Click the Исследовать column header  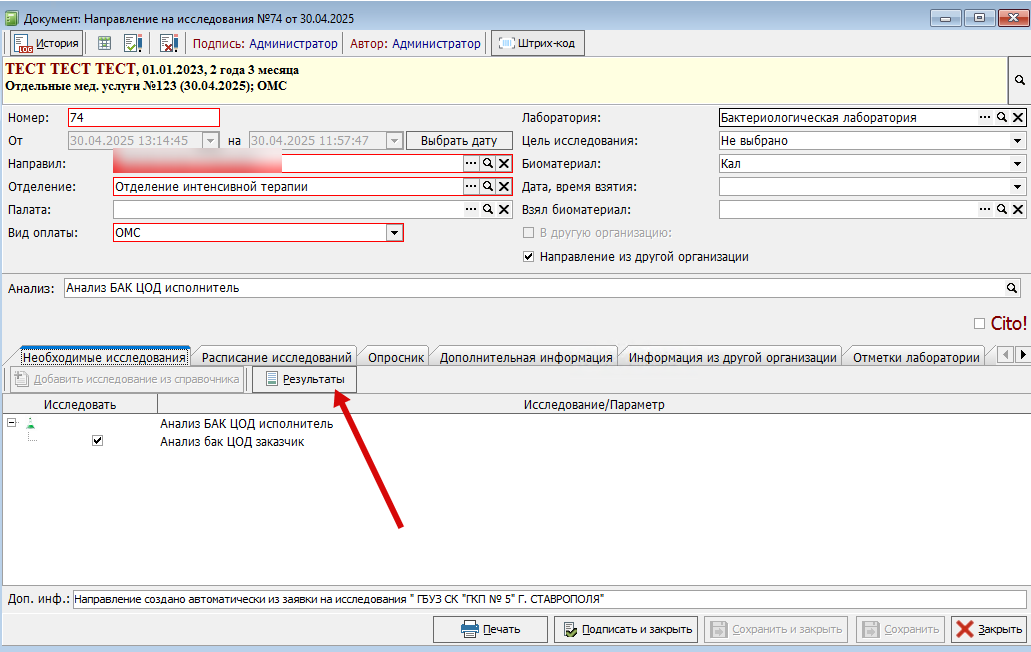tap(80, 404)
